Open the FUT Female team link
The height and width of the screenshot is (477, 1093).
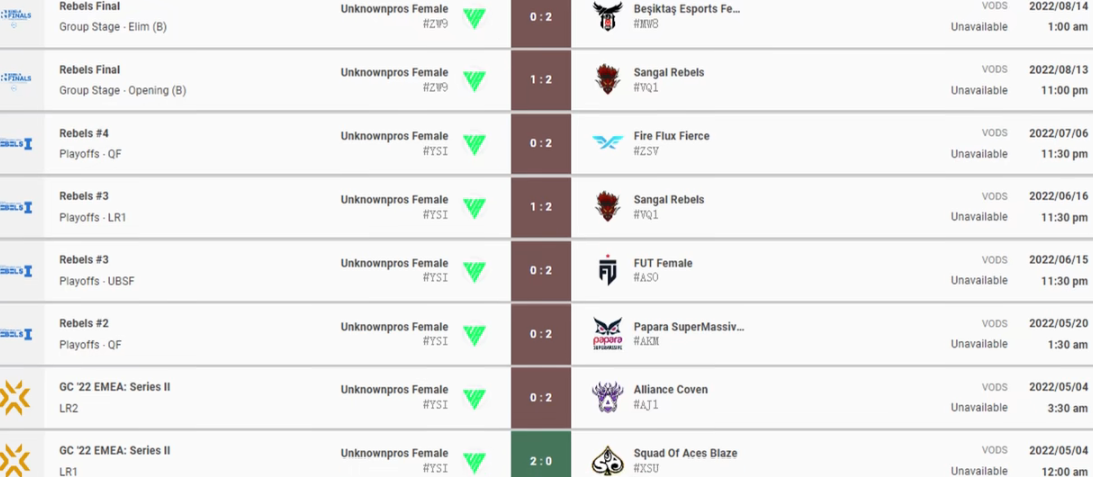click(663, 264)
